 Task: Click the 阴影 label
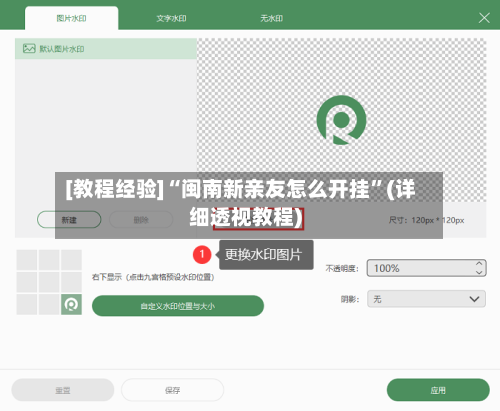click(x=350, y=299)
